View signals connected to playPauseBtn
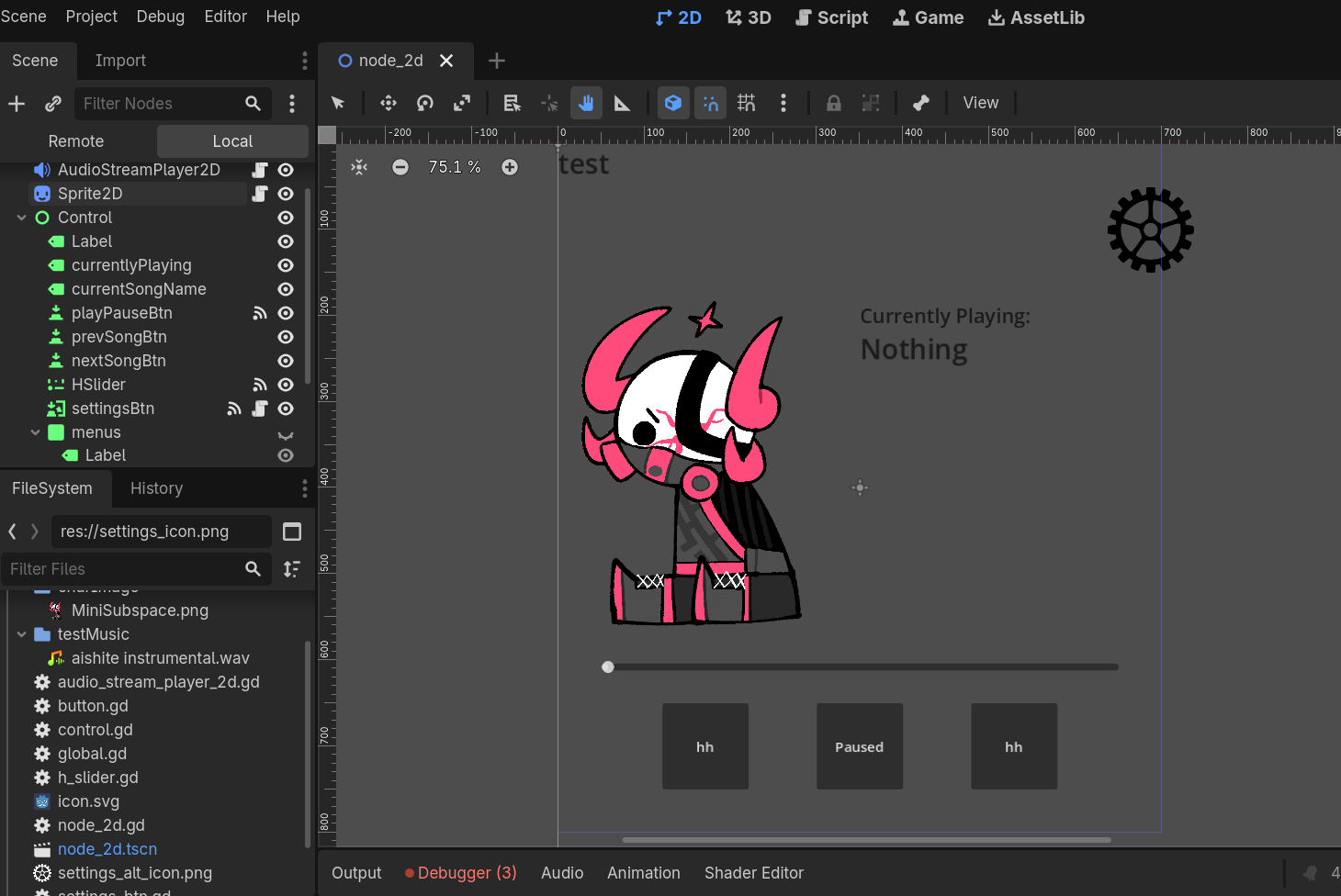 (x=260, y=313)
